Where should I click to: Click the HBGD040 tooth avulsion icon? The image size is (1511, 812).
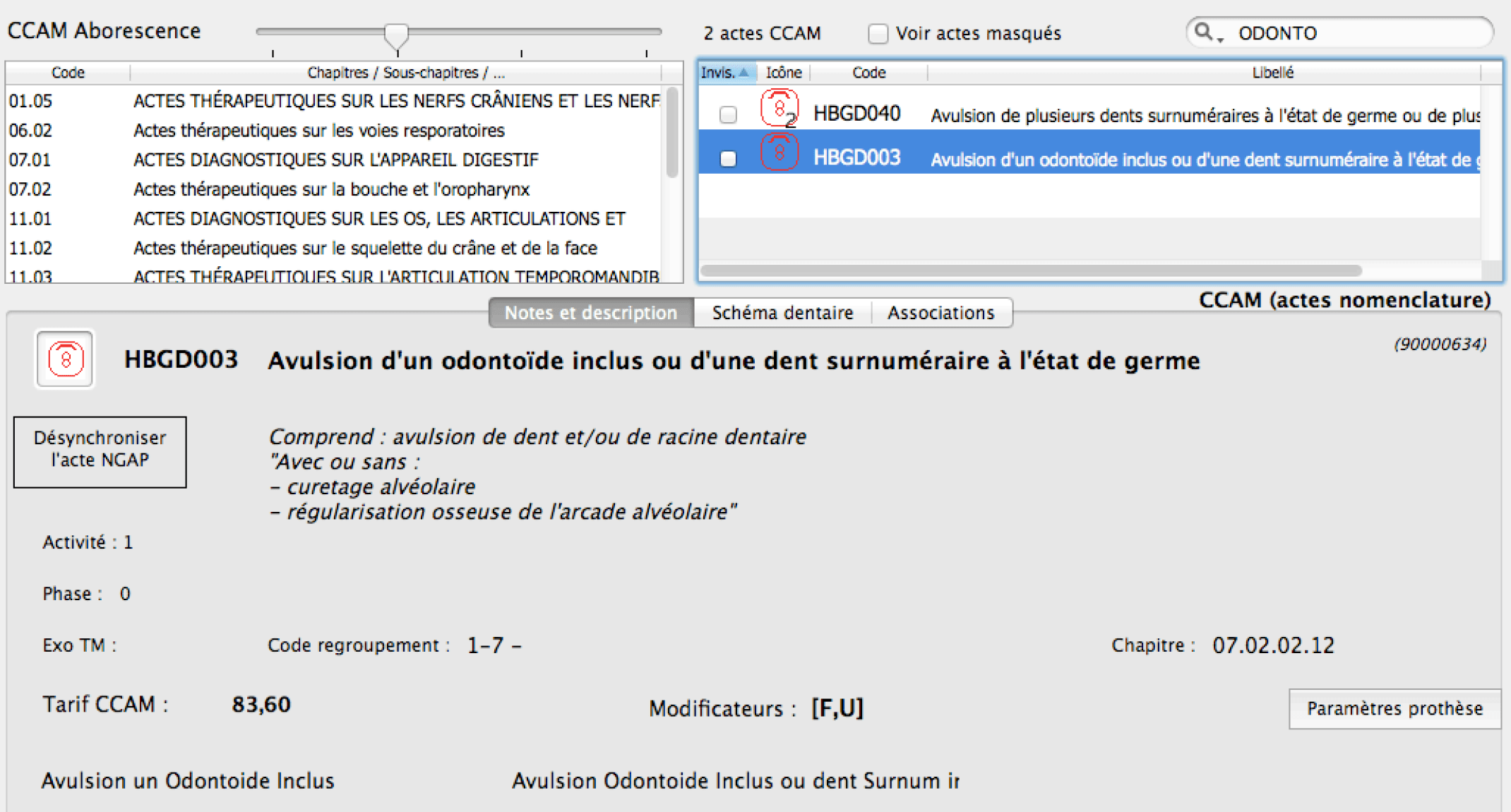(x=779, y=109)
